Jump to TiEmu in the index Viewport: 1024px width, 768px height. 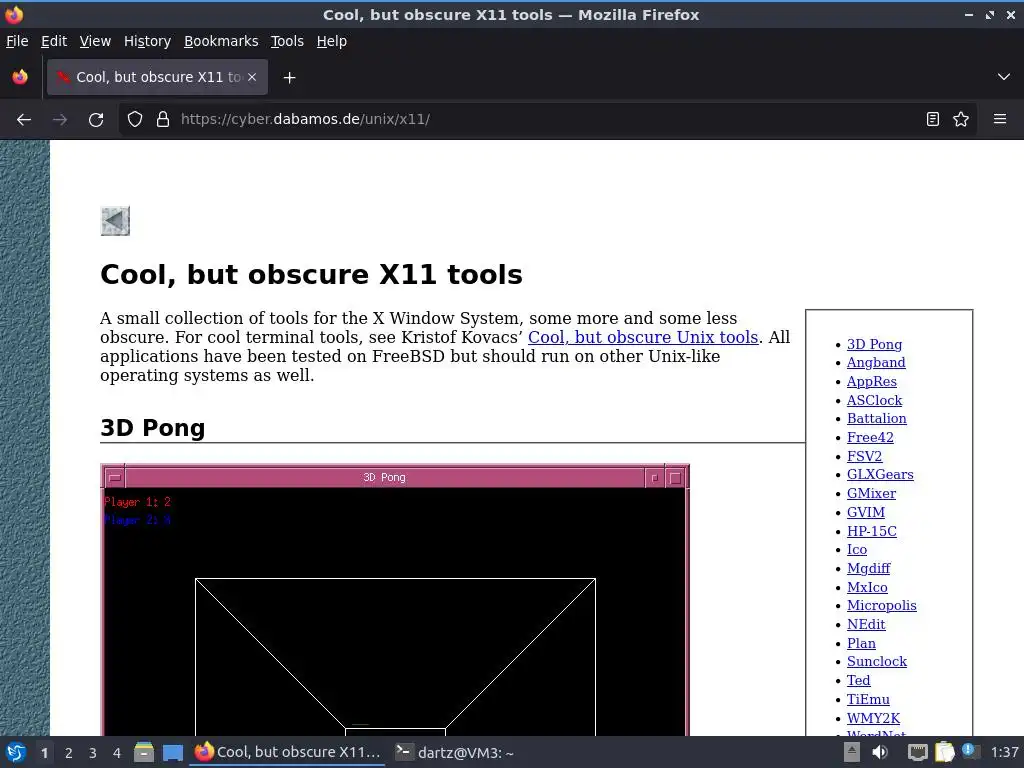pos(869,699)
